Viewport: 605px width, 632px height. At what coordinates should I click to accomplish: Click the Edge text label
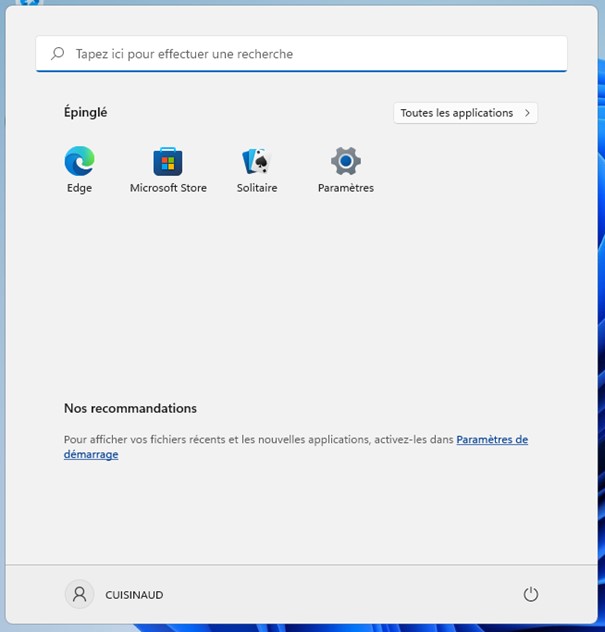79,188
